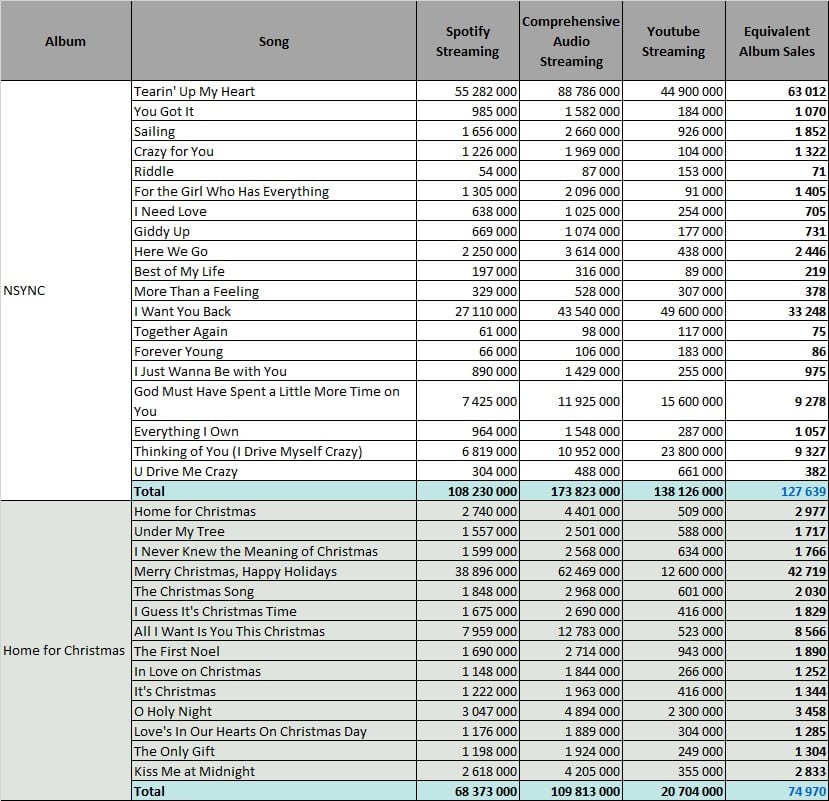The height and width of the screenshot is (801, 829).
Task: Select the U Drive Me Crazy cell
Action: [274, 471]
